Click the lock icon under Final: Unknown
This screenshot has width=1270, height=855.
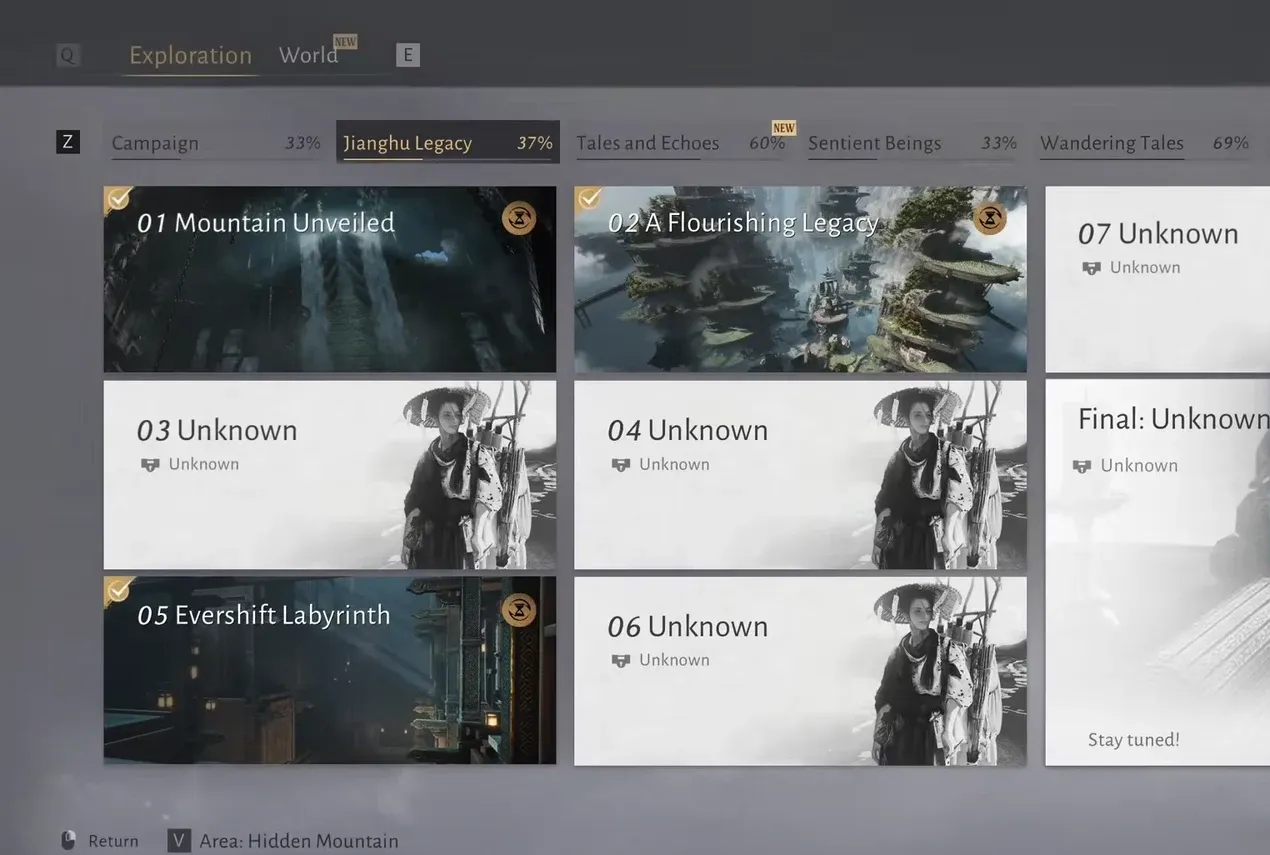pos(1082,466)
